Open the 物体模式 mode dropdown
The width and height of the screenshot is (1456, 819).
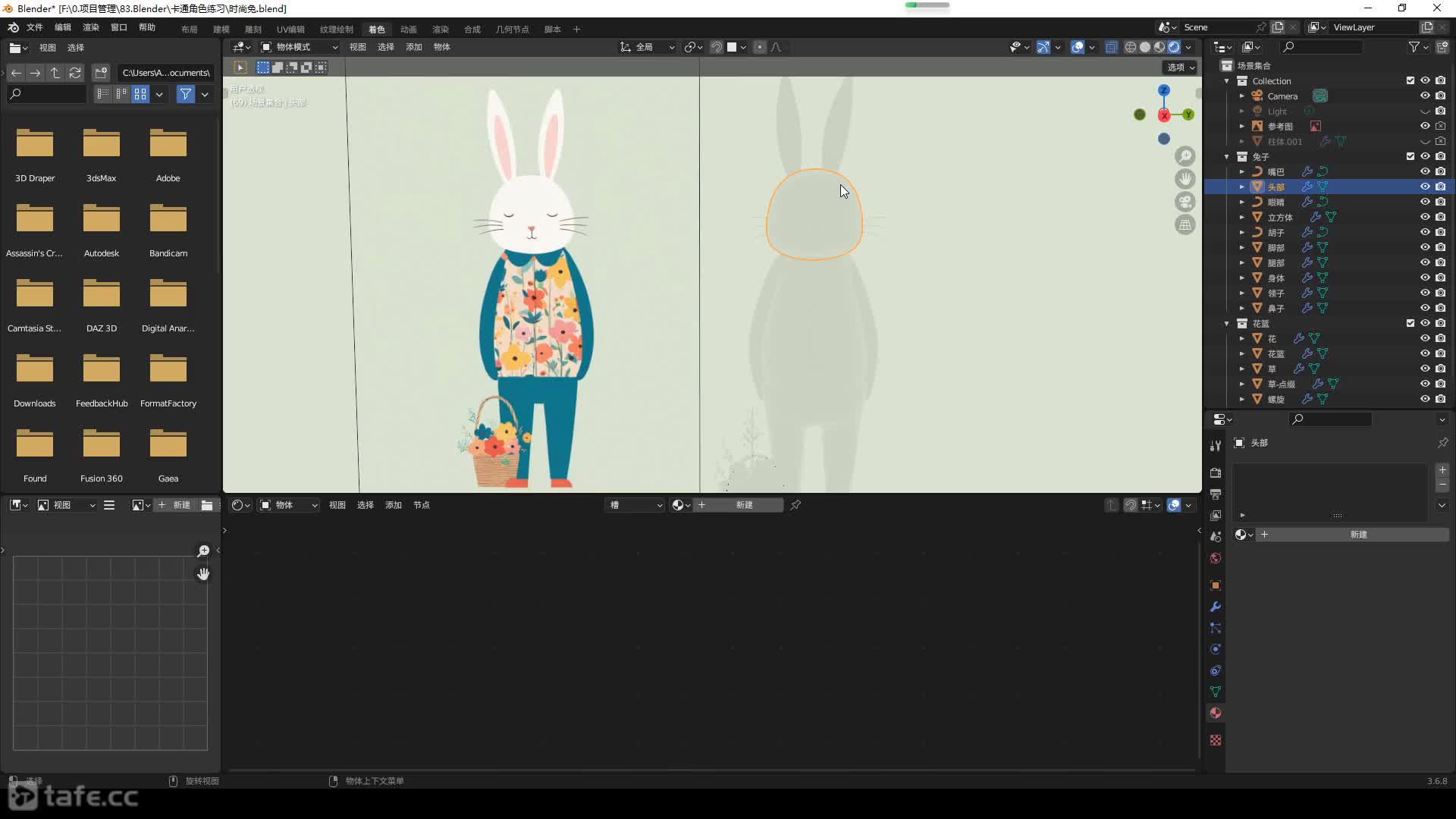(300, 47)
